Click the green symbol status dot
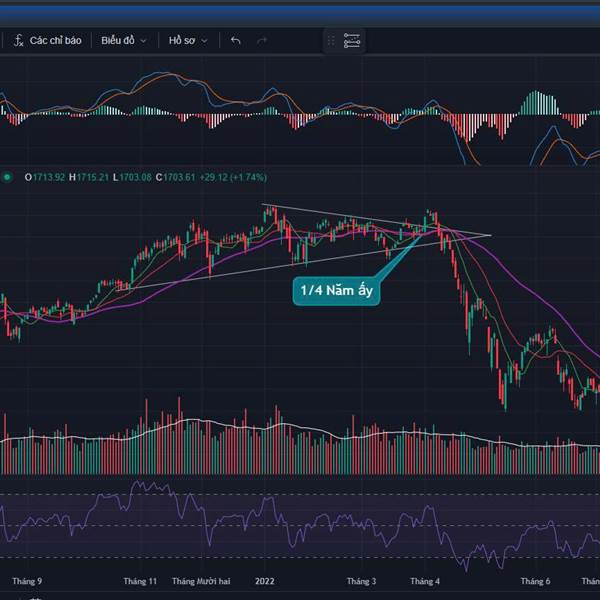Viewport: 600px width, 600px height. [x=7, y=177]
